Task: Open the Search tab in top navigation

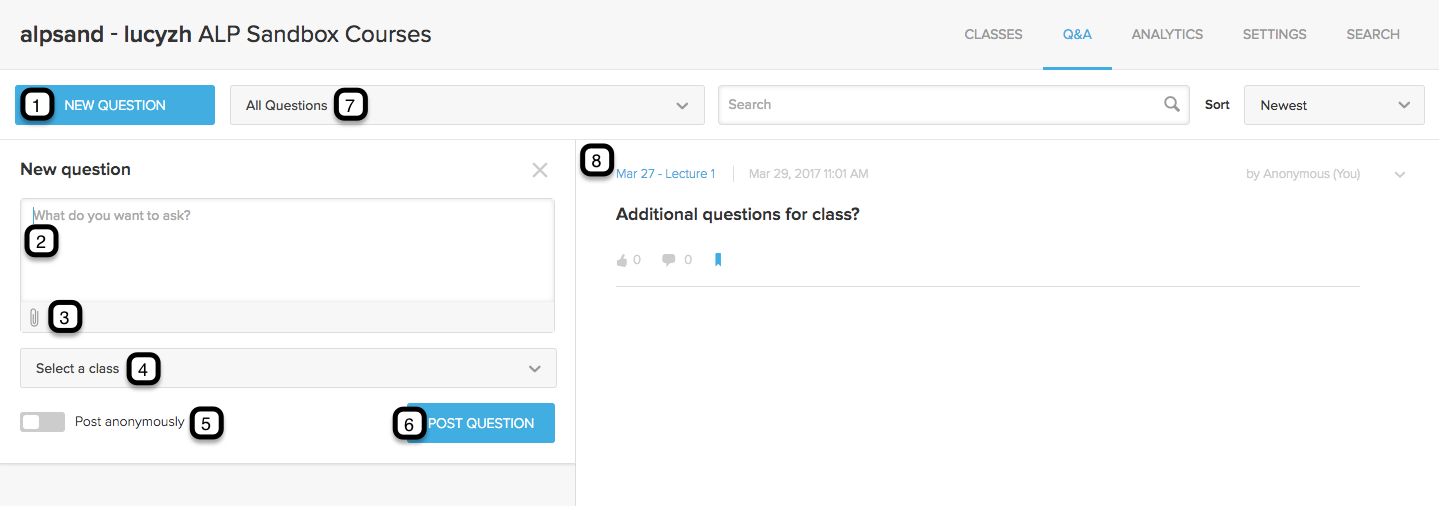Action: [x=1372, y=34]
